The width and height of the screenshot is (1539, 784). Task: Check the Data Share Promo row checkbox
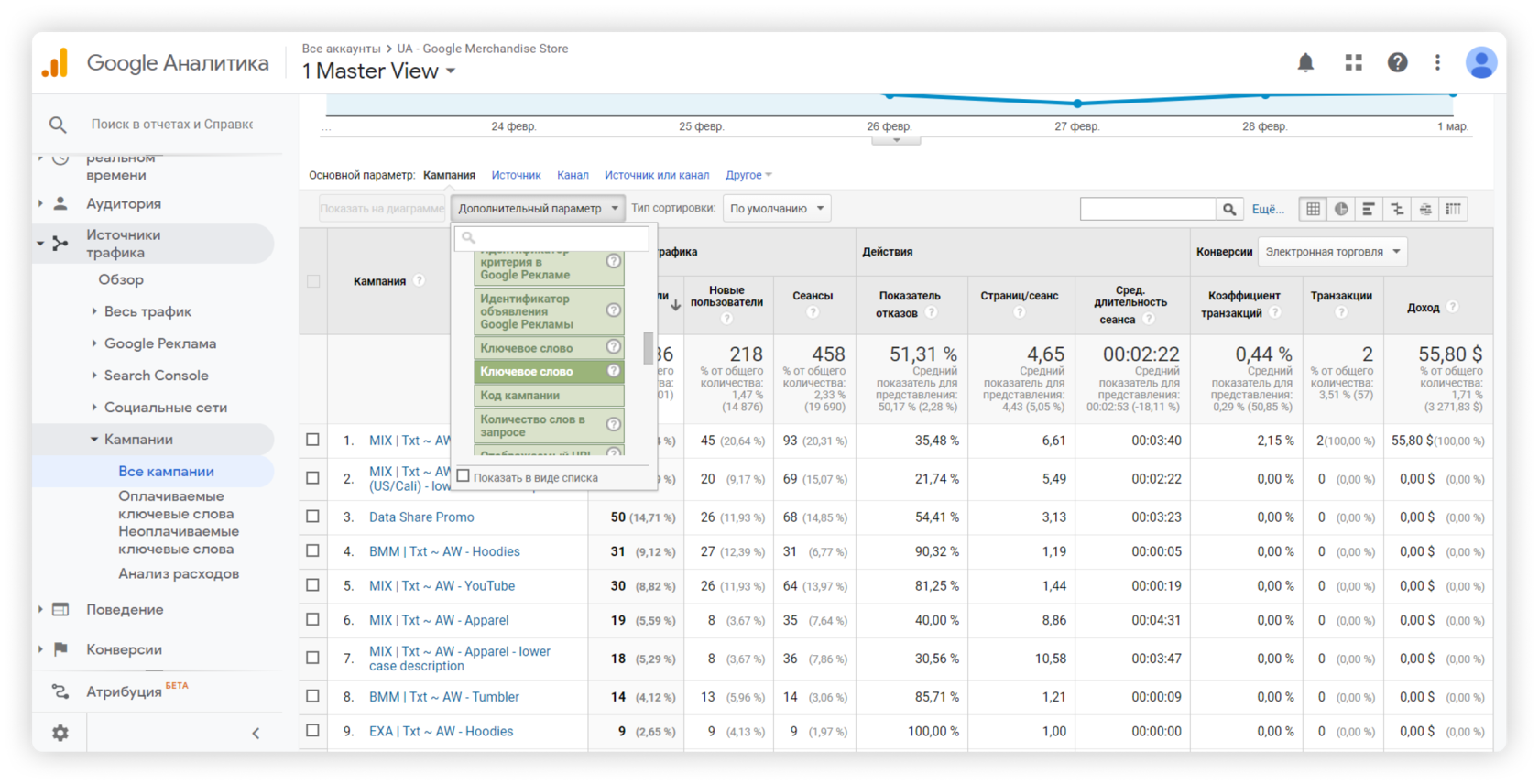point(312,517)
